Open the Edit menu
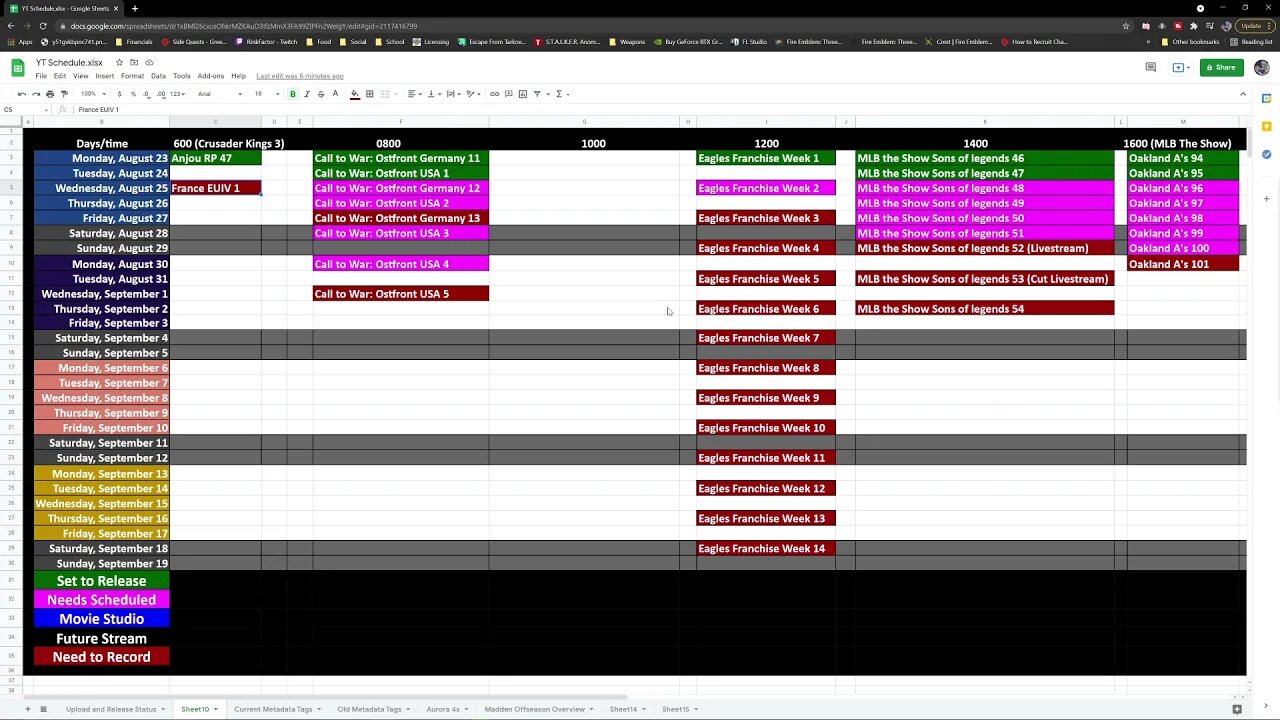 (60, 76)
